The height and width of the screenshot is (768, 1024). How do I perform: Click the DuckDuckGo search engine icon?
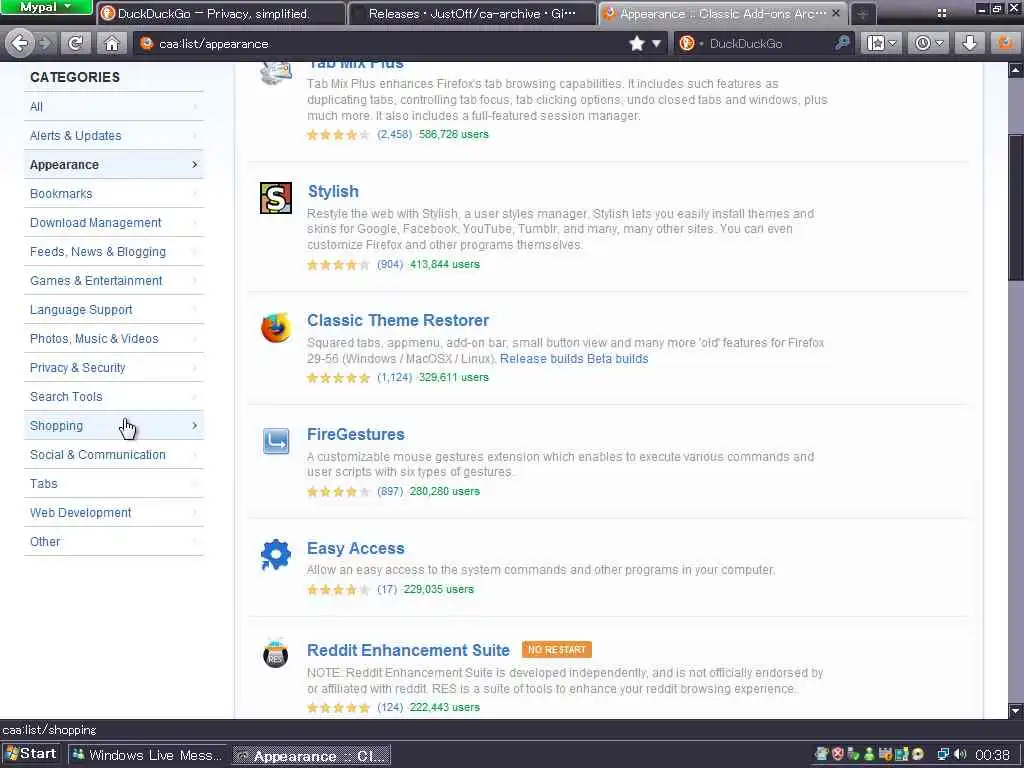(x=687, y=44)
